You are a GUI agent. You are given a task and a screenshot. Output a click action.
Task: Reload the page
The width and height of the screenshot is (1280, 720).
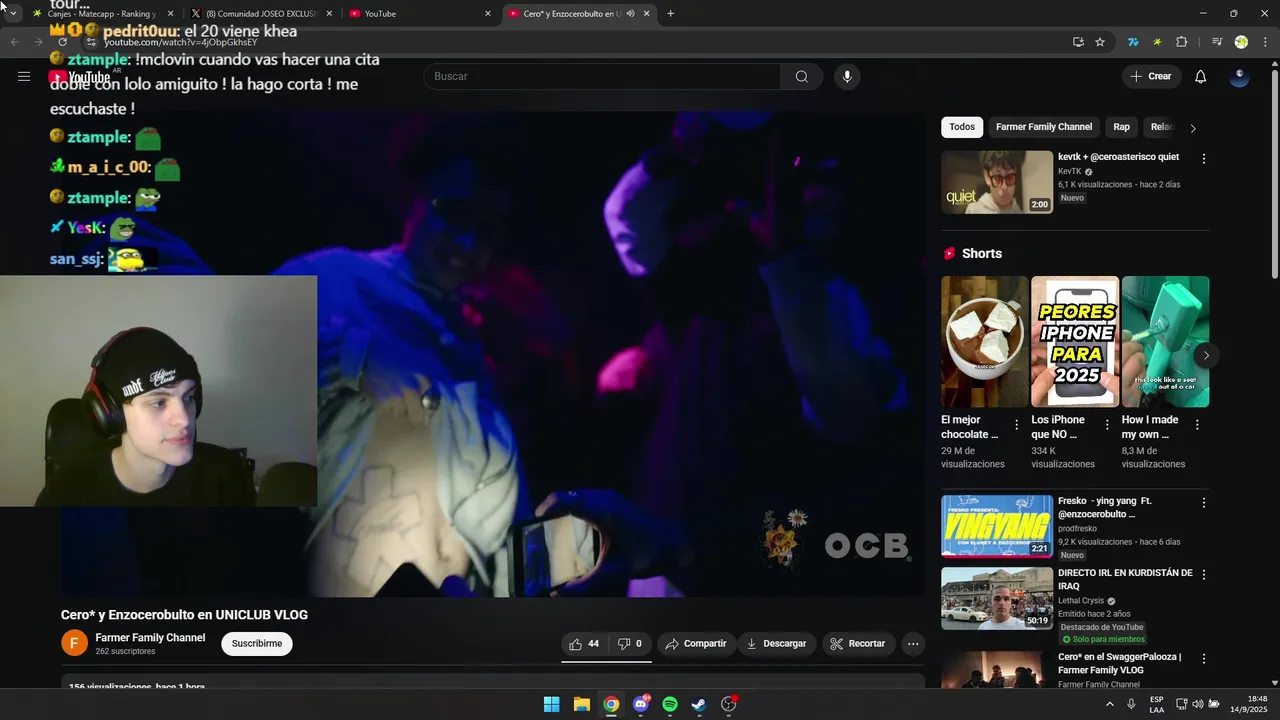coord(62,42)
